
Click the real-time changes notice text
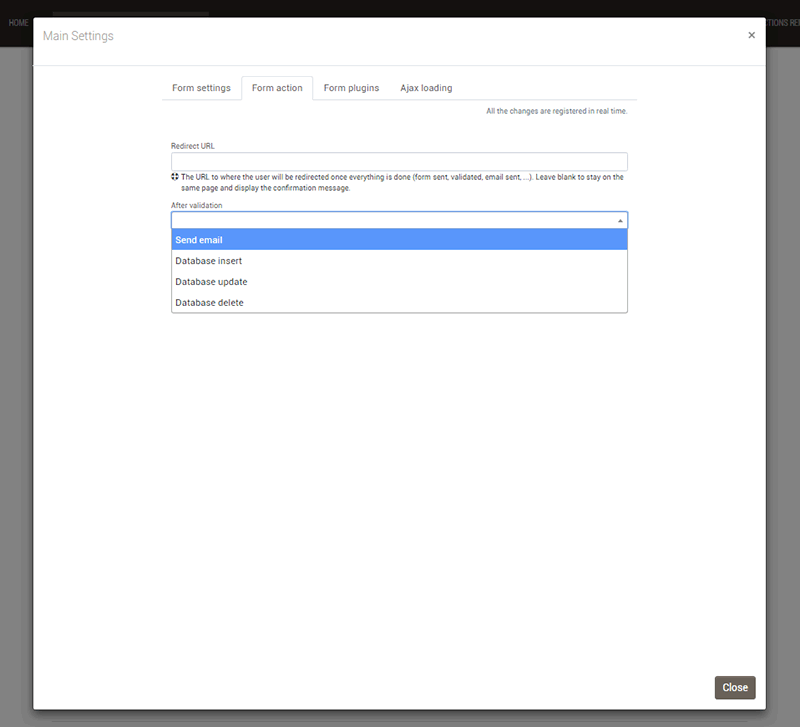(x=556, y=111)
